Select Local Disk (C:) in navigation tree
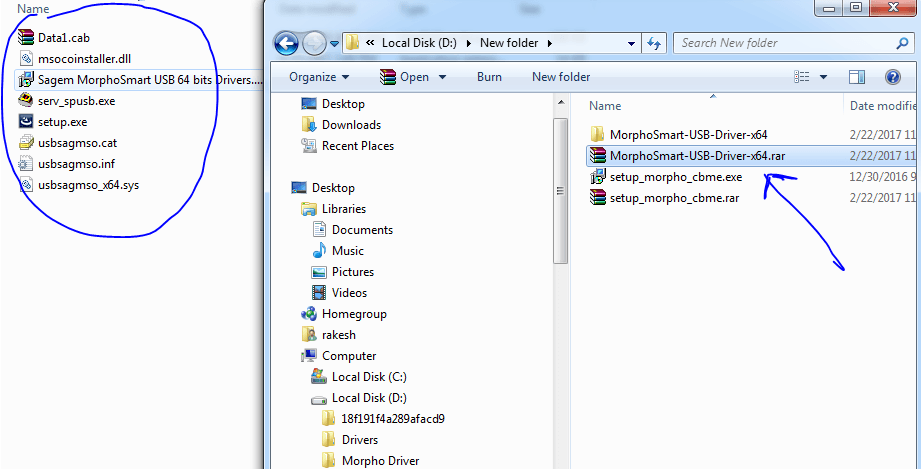The width and height of the screenshot is (921, 469). click(368, 377)
